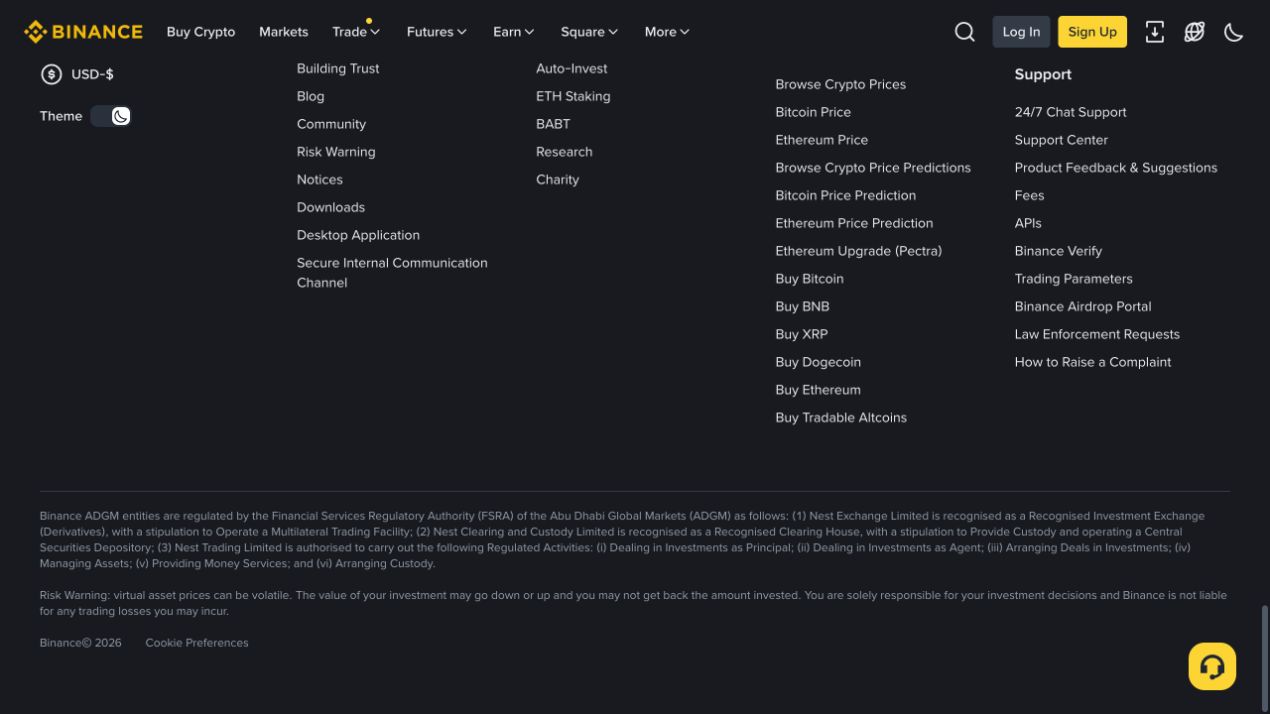Click the Log In button
Image resolution: width=1270 pixels, height=714 pixels.
click(1021, 32)
